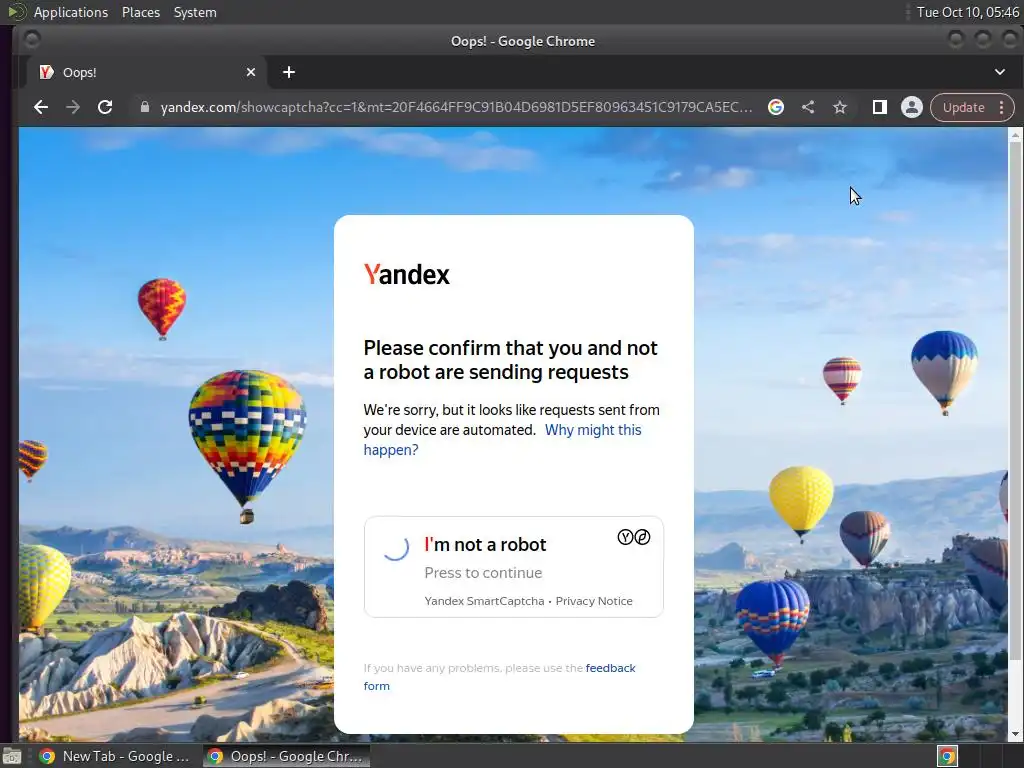Click the scrollbar up arrow
The image size is (1024, 768).
(1015, 135)
